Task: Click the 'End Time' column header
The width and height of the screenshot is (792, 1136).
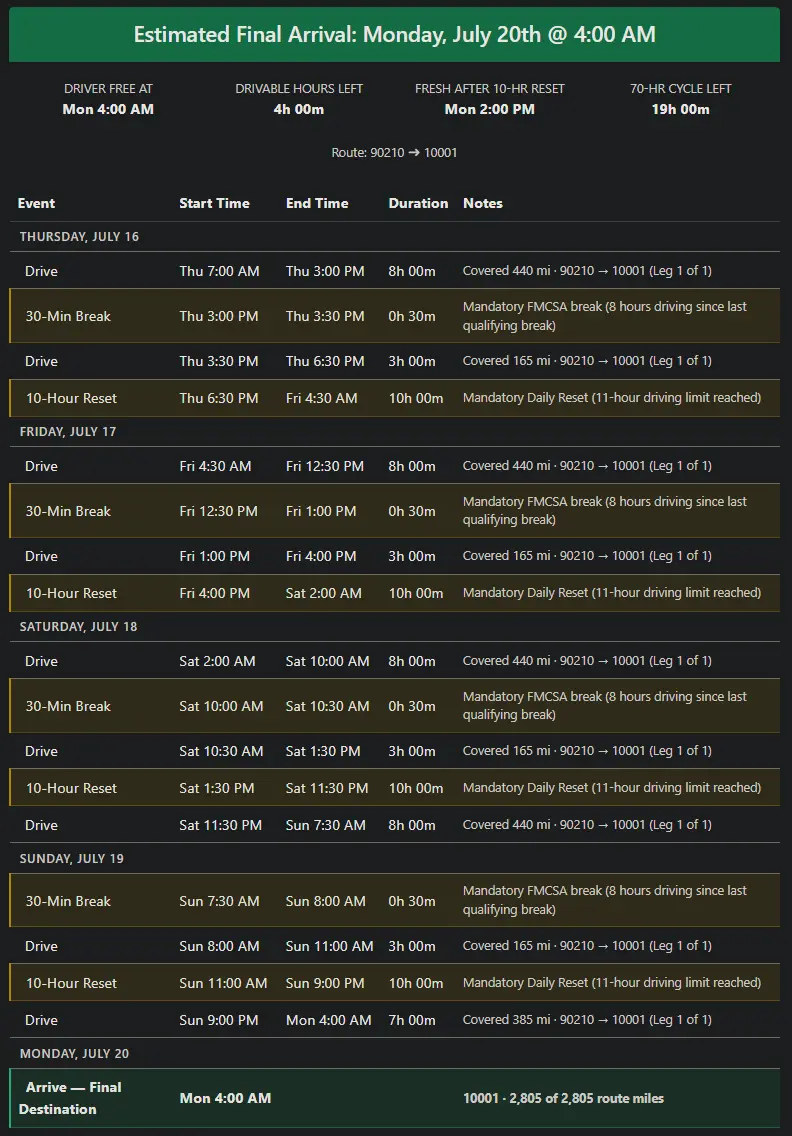Action: [317, 204]
